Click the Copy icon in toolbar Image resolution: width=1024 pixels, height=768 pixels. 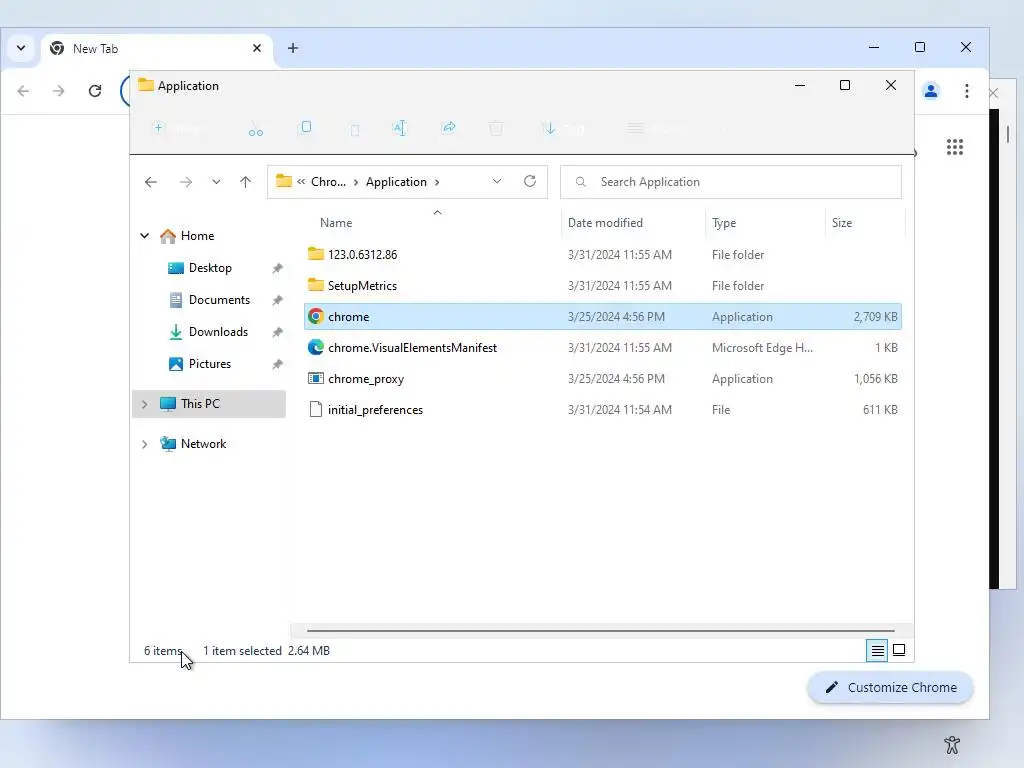pyautogui.click(x=305, y=128)
